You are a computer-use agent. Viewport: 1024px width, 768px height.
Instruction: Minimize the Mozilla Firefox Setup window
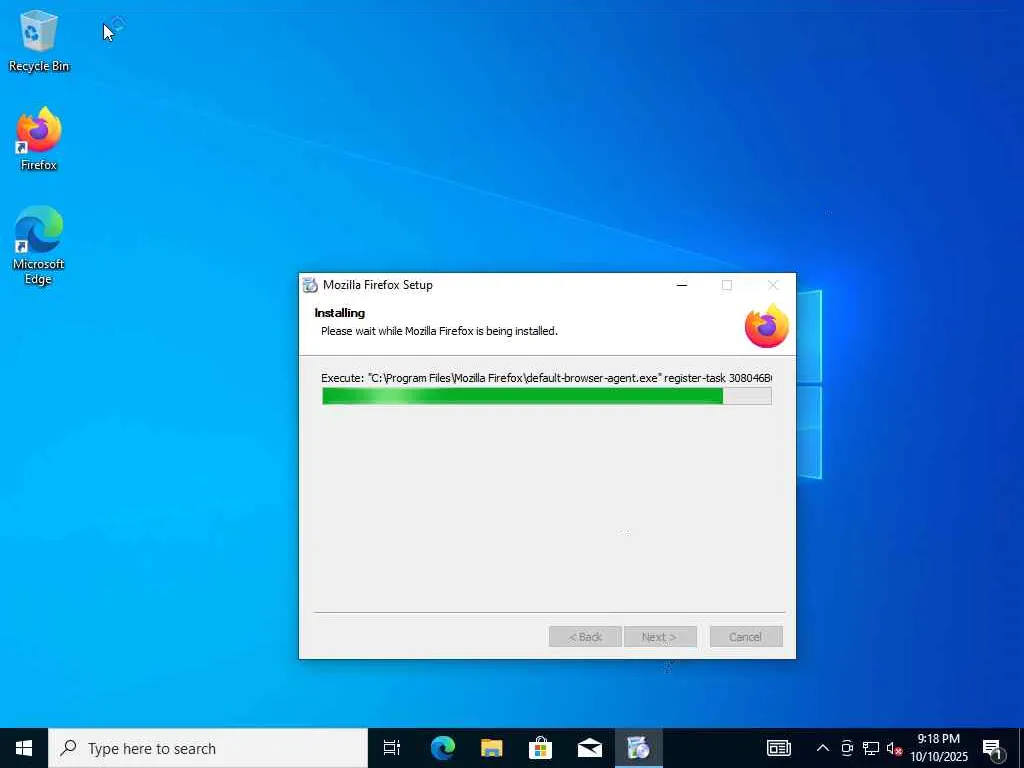click(682, 285)
